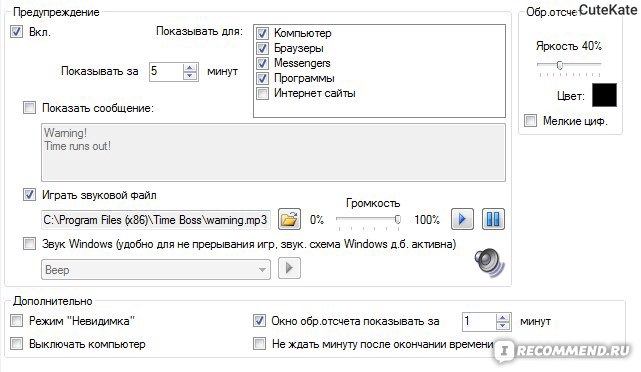Click the Показывать для label
Image resolution: width=641 pixels, height=372 pixels.
199,31
